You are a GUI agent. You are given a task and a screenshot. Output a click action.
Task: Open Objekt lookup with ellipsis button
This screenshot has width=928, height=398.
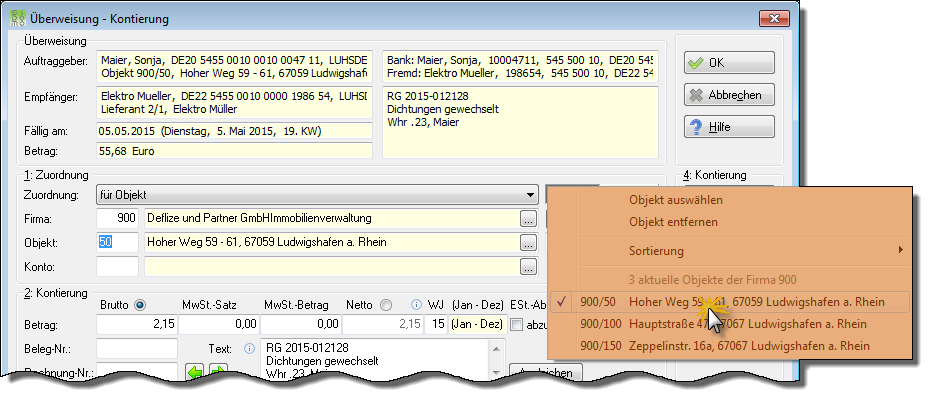coord(529,242)
